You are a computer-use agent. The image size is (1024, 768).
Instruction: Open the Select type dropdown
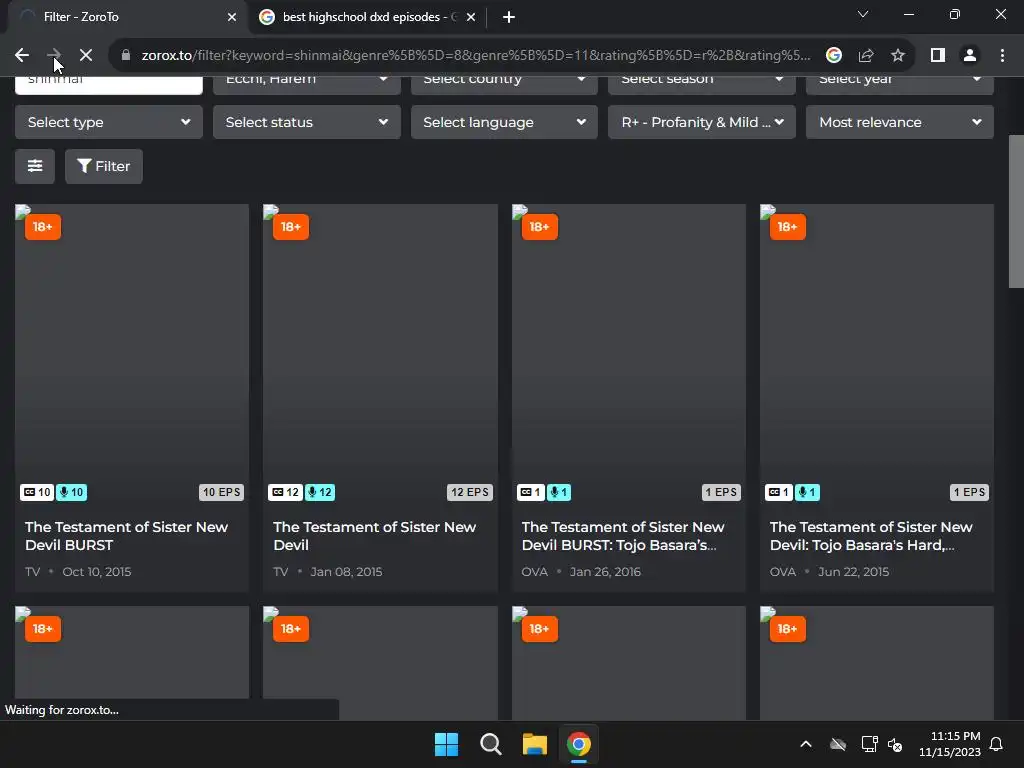[108, 122]
